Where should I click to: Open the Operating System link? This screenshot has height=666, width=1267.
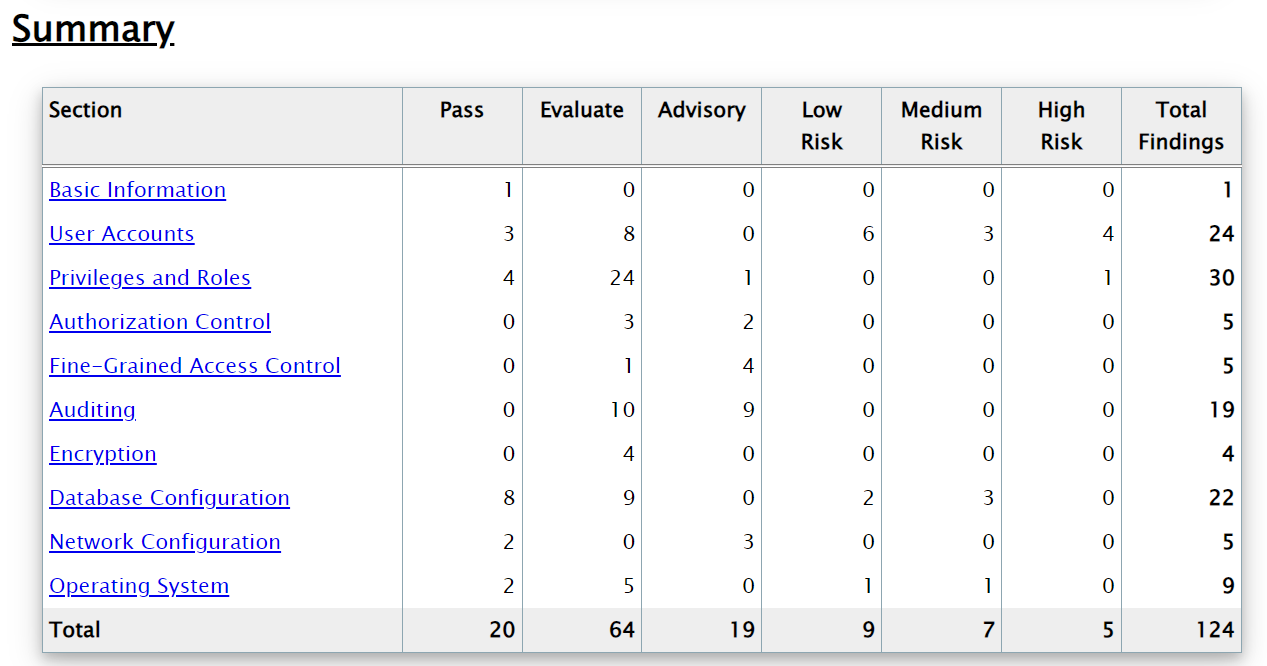click(139, 586)
